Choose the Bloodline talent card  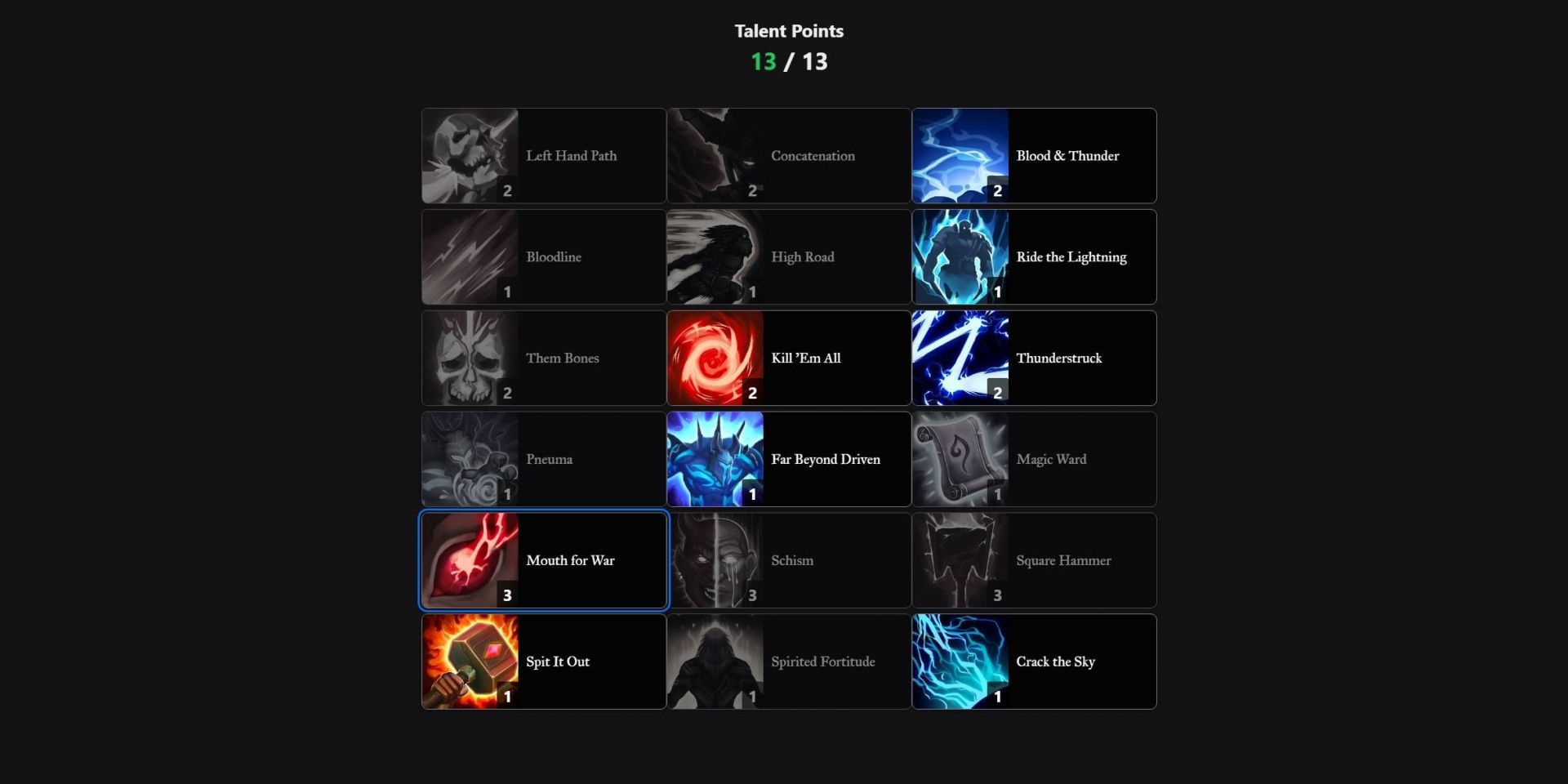[544, 257]
